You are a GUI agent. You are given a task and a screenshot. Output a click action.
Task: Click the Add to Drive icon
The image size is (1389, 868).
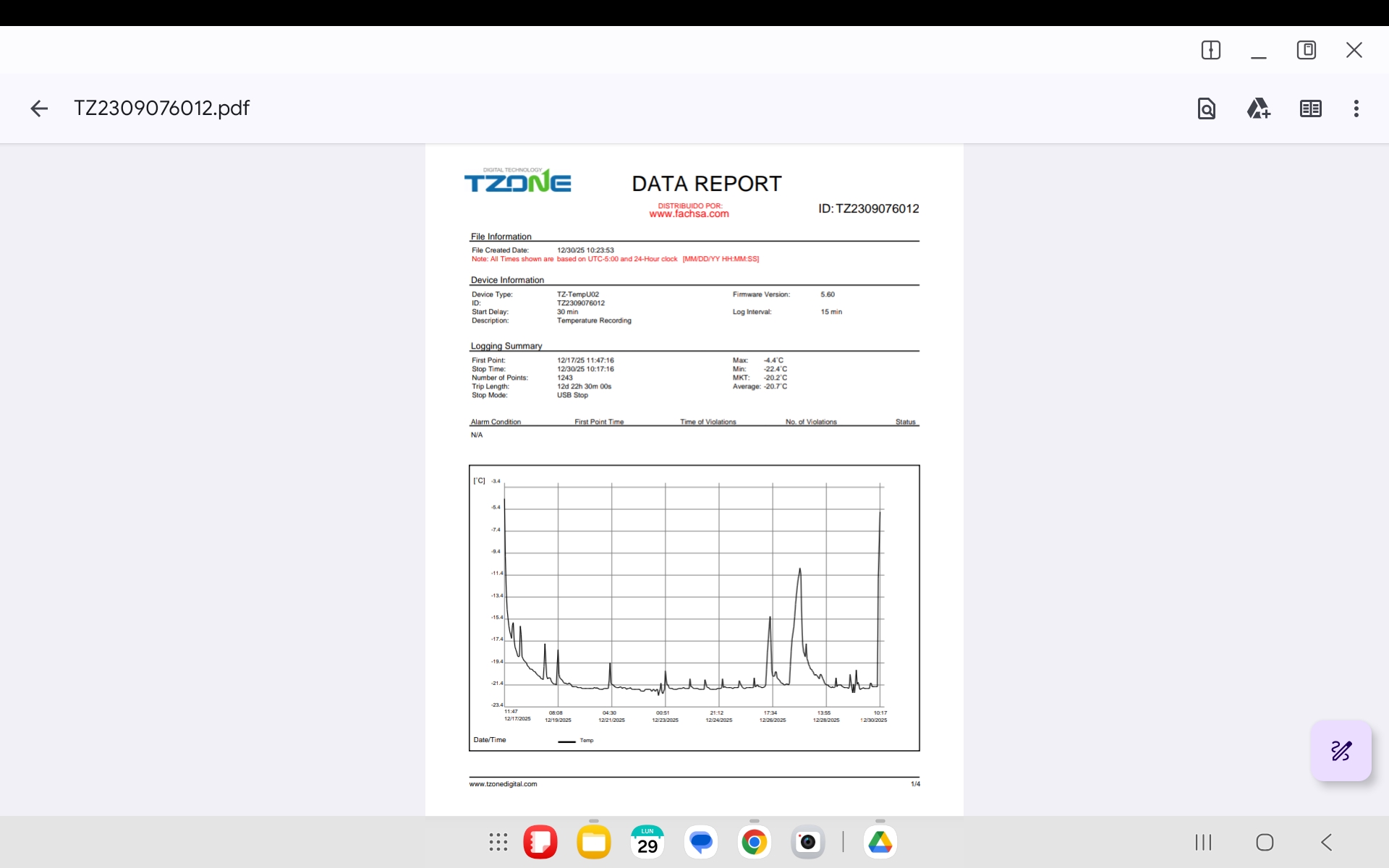coord(1258,109)
